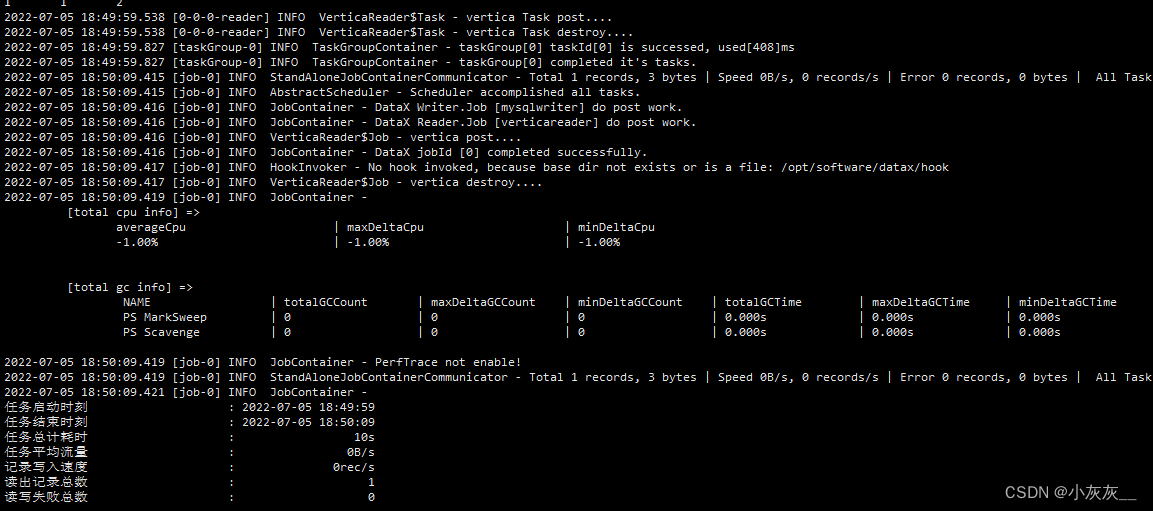Click the minDeltaCpu column label
The height and width of the screenshot is (511, 1153).
pyautogui.click(x=616, y=227)
